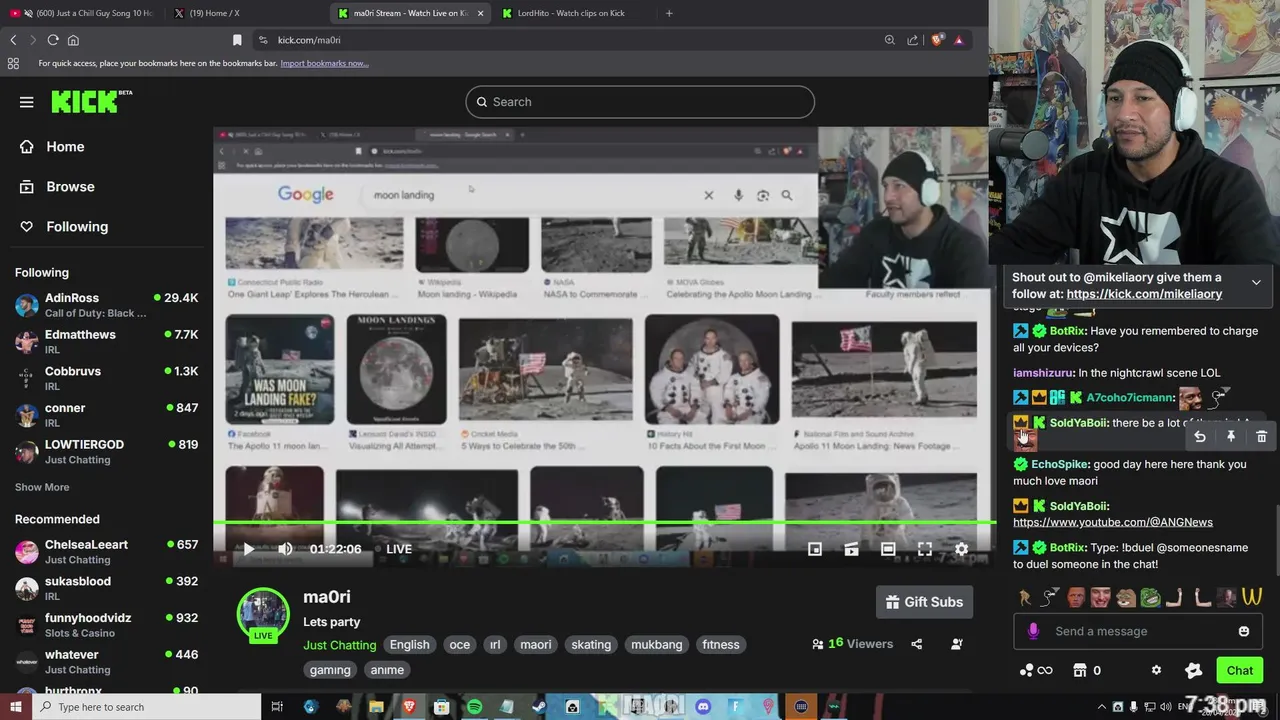Open a new browser tab
The width and height of the screenshot is (1280, 720).
coord(669,13)
